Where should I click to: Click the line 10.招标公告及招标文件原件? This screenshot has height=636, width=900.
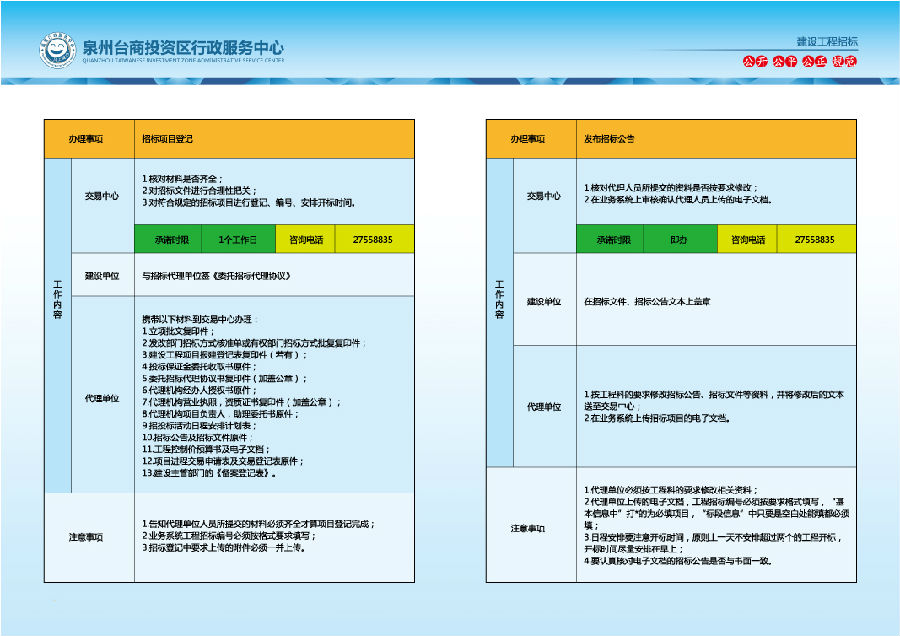pyautogui.click(x=197, y=437)
